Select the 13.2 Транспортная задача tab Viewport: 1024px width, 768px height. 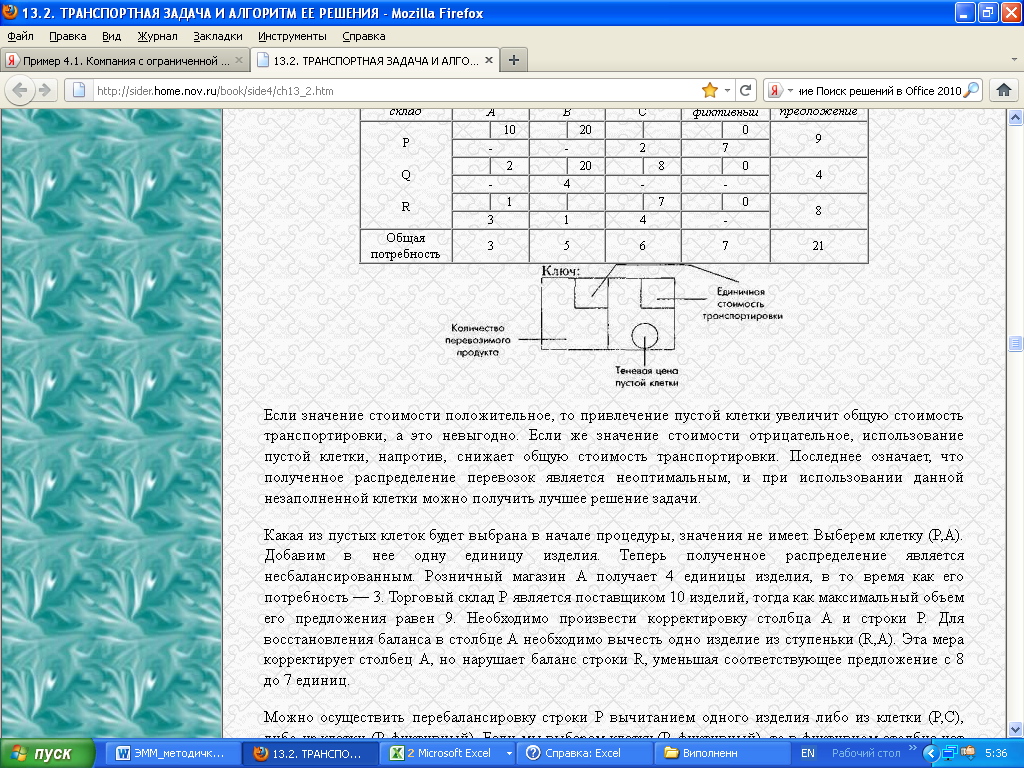[376, 61]
